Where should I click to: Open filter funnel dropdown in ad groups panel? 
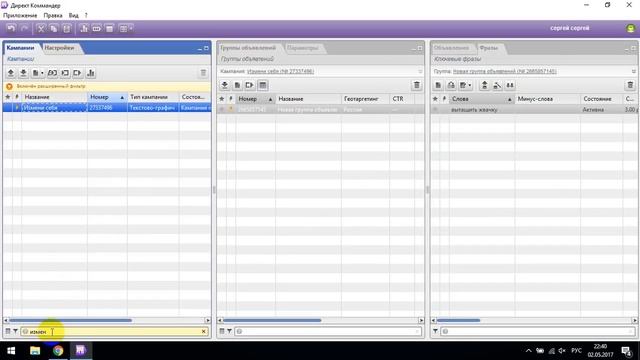tap(229, 331)
